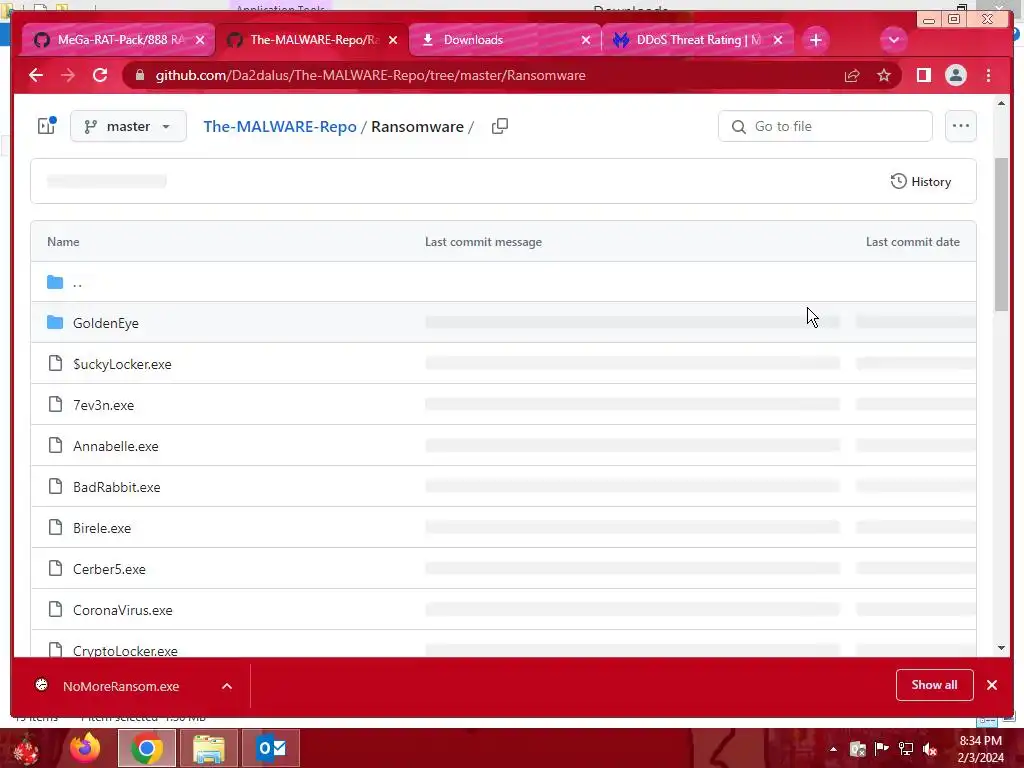Click site lock icon in address bar
The image size is (1024, 768).
click(x=139, y=76)
